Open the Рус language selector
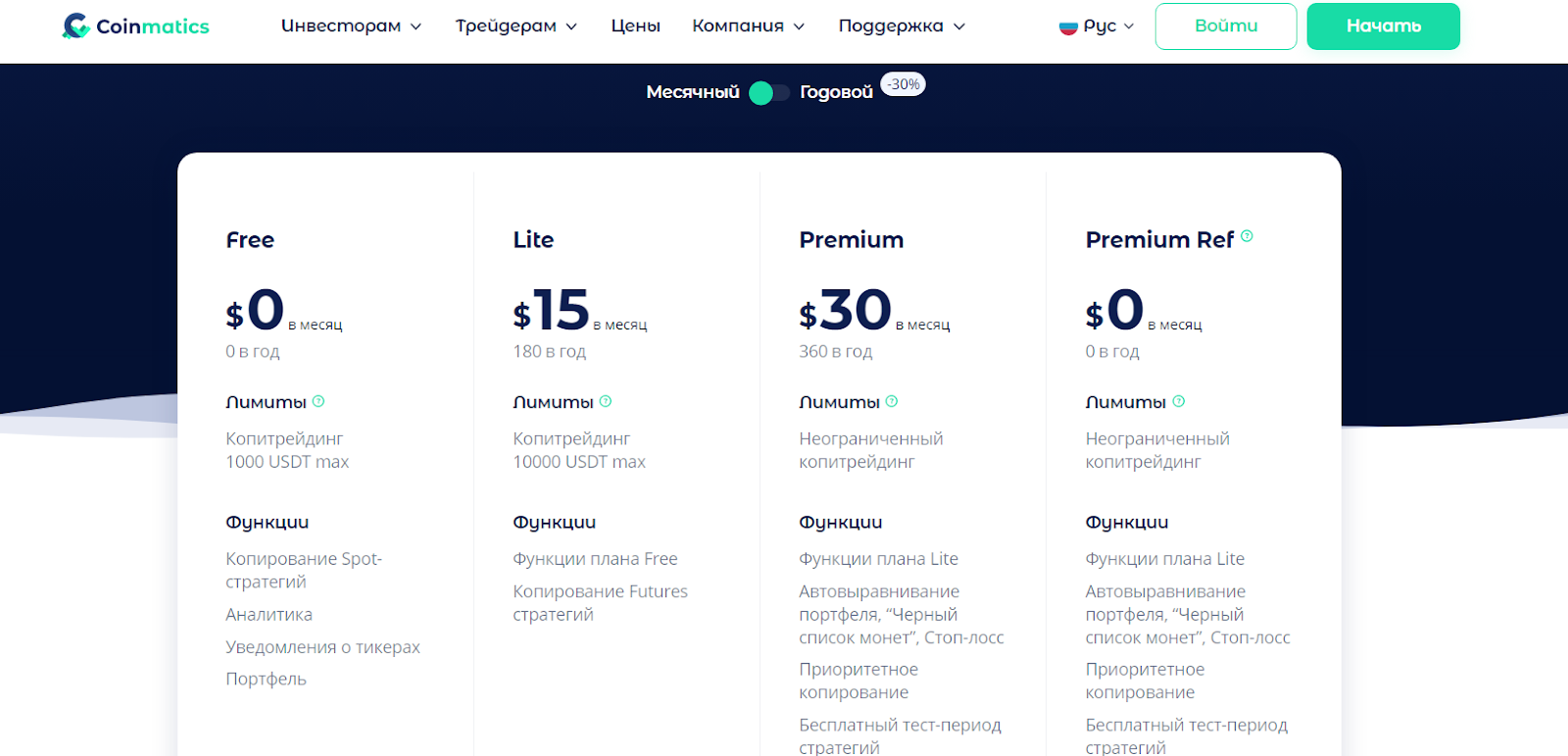The image size is (1568, 756). [x=1097, y=26]
